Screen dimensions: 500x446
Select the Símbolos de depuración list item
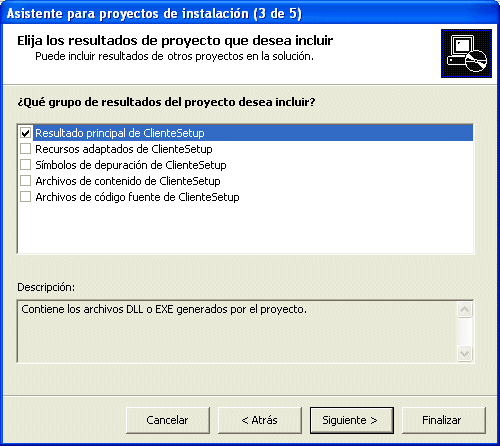[x=131, y=165]
